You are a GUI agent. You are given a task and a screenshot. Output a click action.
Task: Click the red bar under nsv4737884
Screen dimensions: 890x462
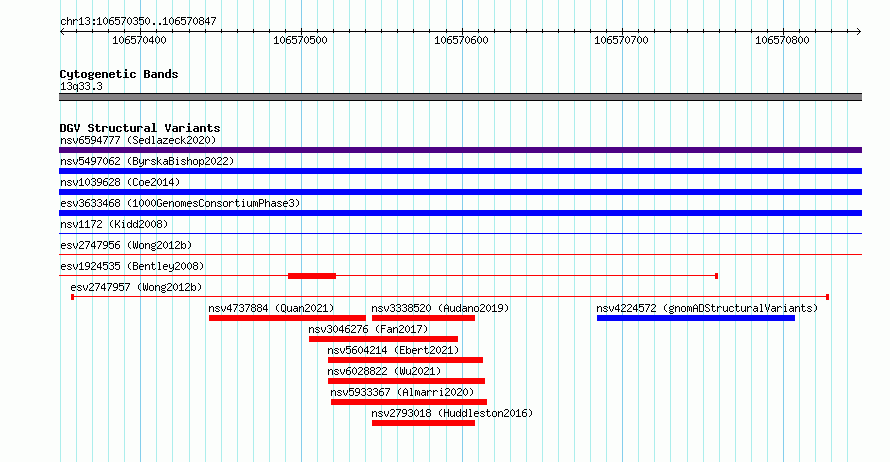point(287,318)
